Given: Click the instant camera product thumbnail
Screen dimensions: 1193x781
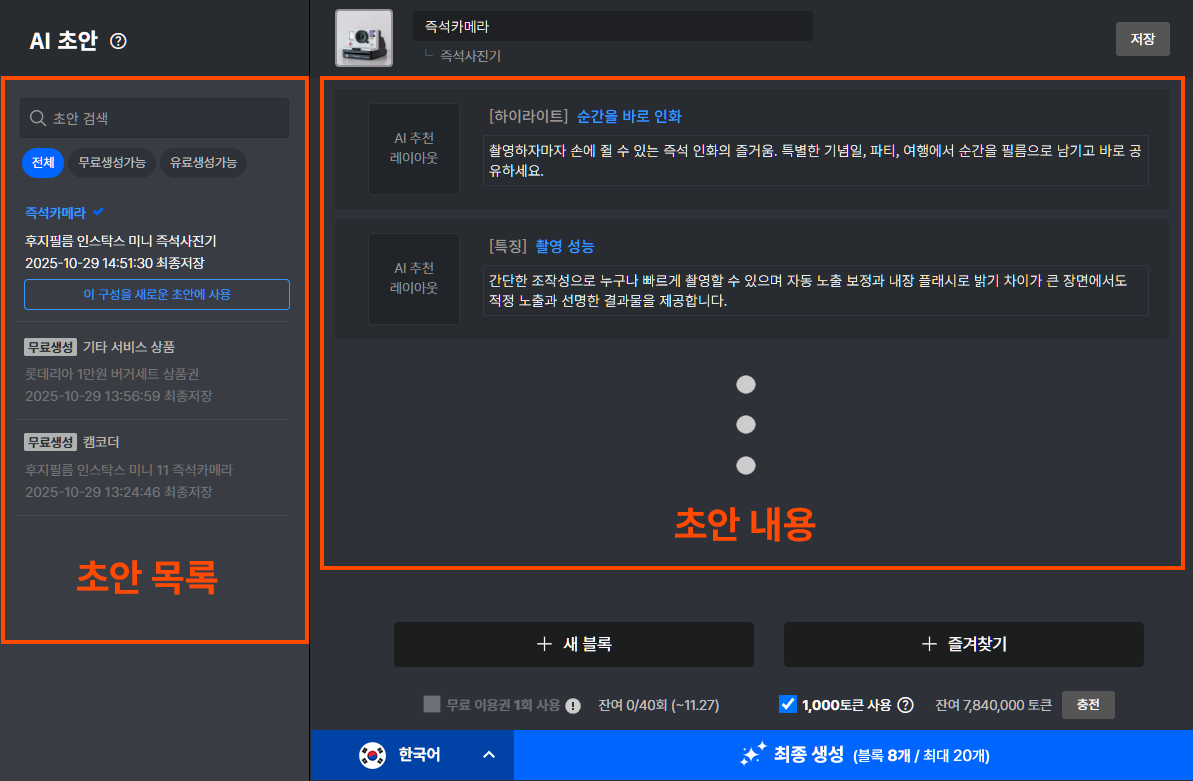Looking at the screenshot, I should click(x=363, y=37).
